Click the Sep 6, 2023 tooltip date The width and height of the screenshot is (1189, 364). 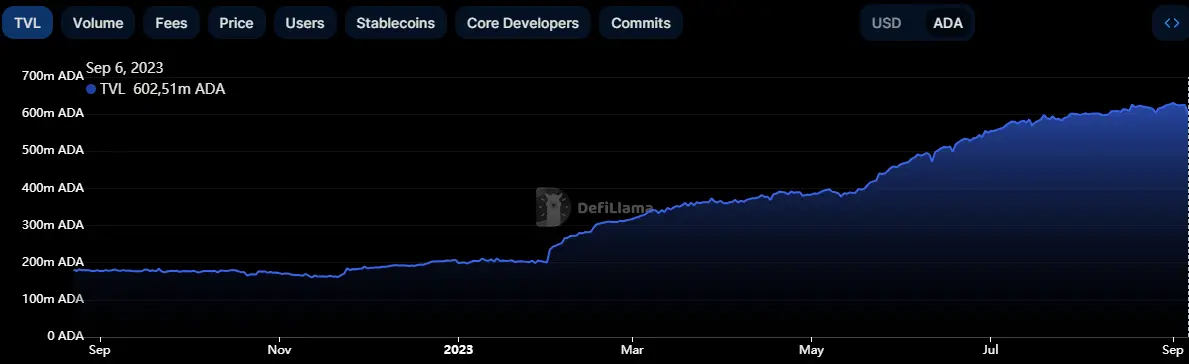coord(124,69)
